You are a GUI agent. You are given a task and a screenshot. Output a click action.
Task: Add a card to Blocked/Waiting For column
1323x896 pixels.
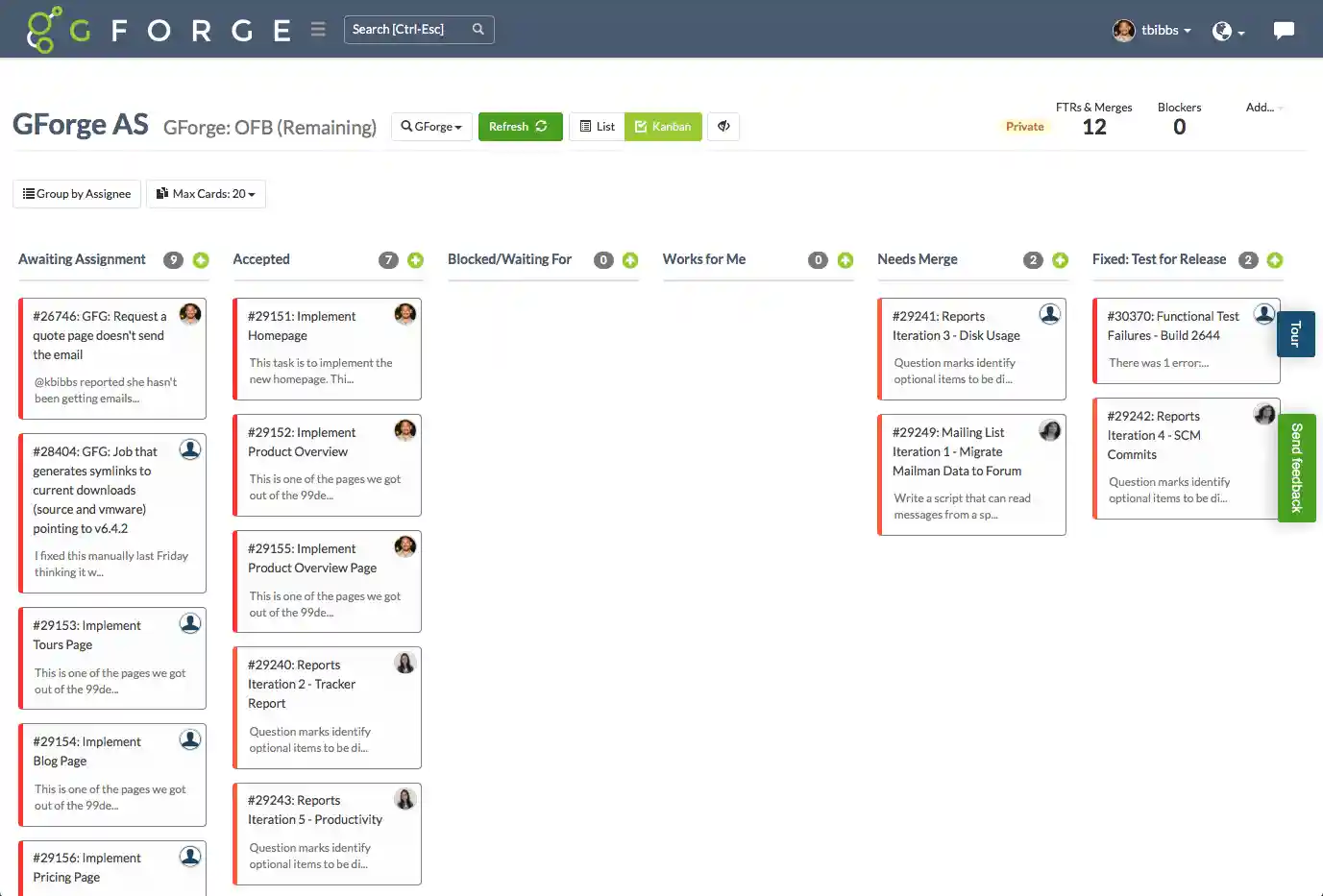point(629,259)
